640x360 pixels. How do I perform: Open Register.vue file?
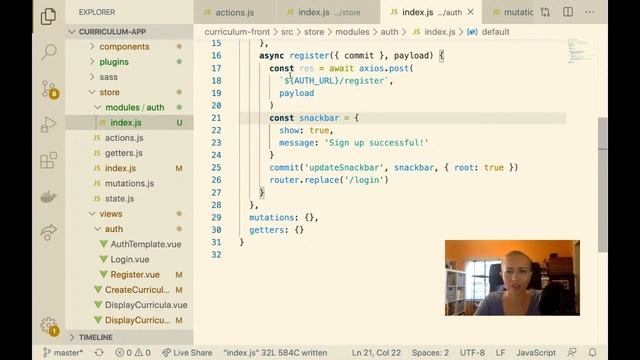click(x=129, y=275)
